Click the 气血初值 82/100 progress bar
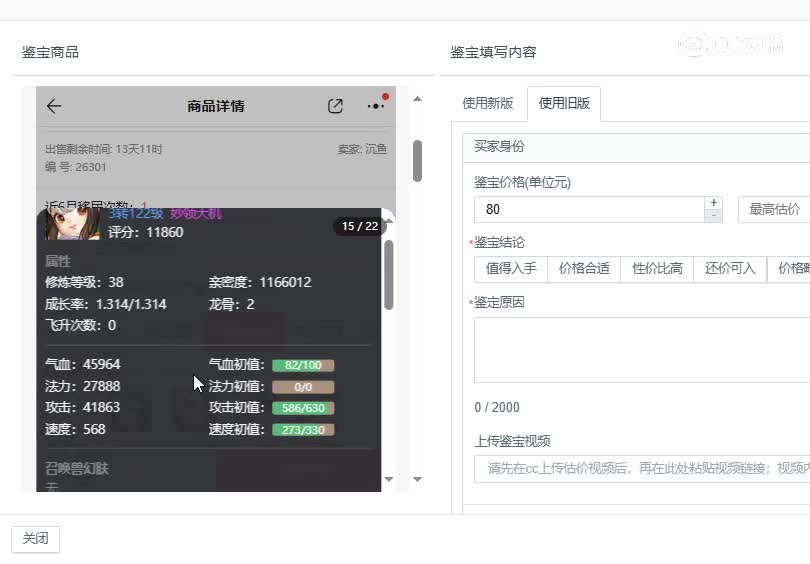810x564 pixels. tap(303, 366)
